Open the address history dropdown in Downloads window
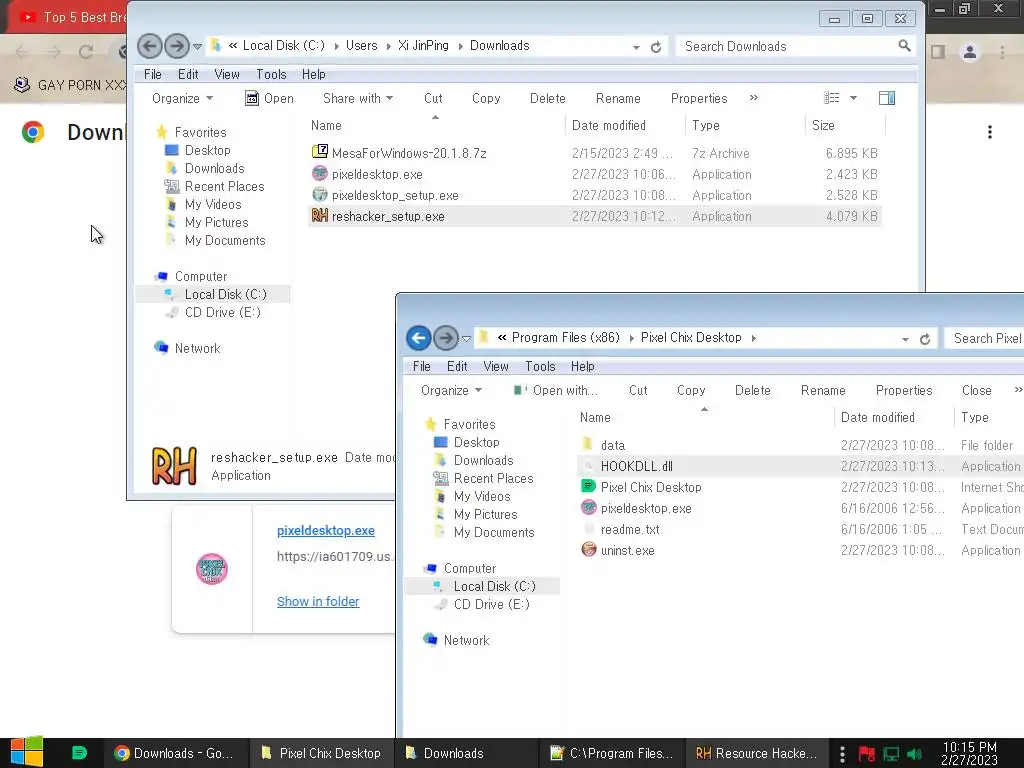This screenshot has width=1024, height=768. [636, 47]
